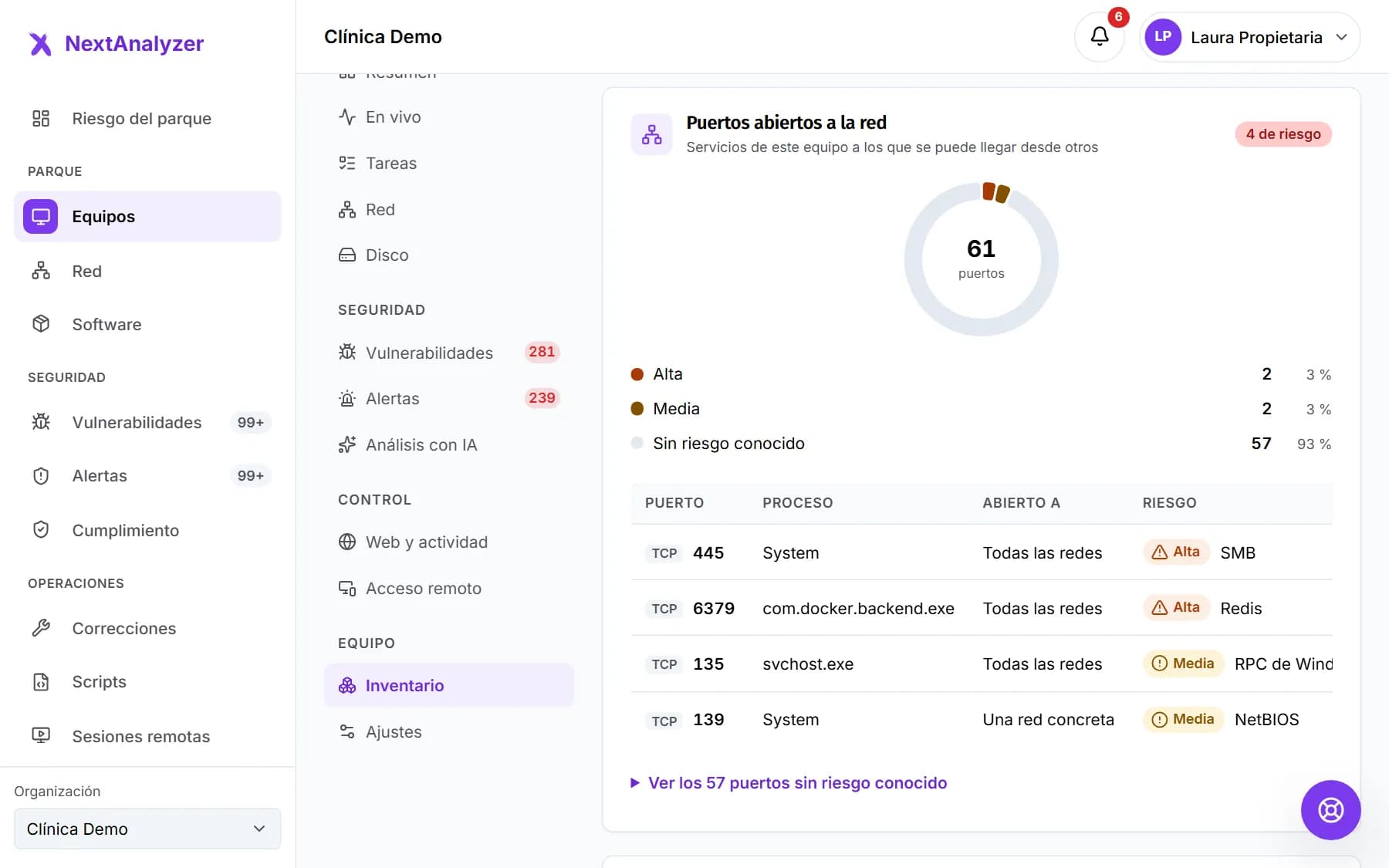Open the Clínica Demo organization dropdown

(x=147, y=829)
